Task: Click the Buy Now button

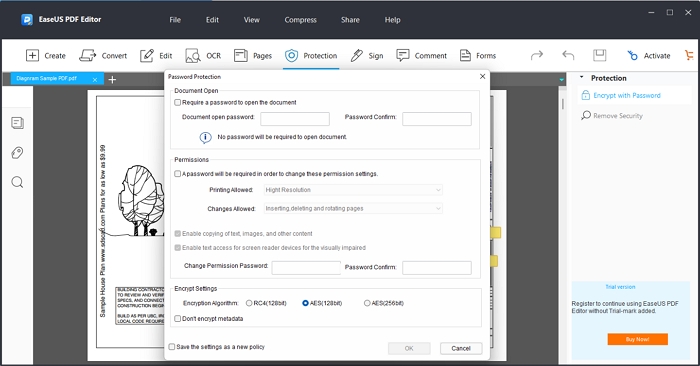Action: click(638, 339)
